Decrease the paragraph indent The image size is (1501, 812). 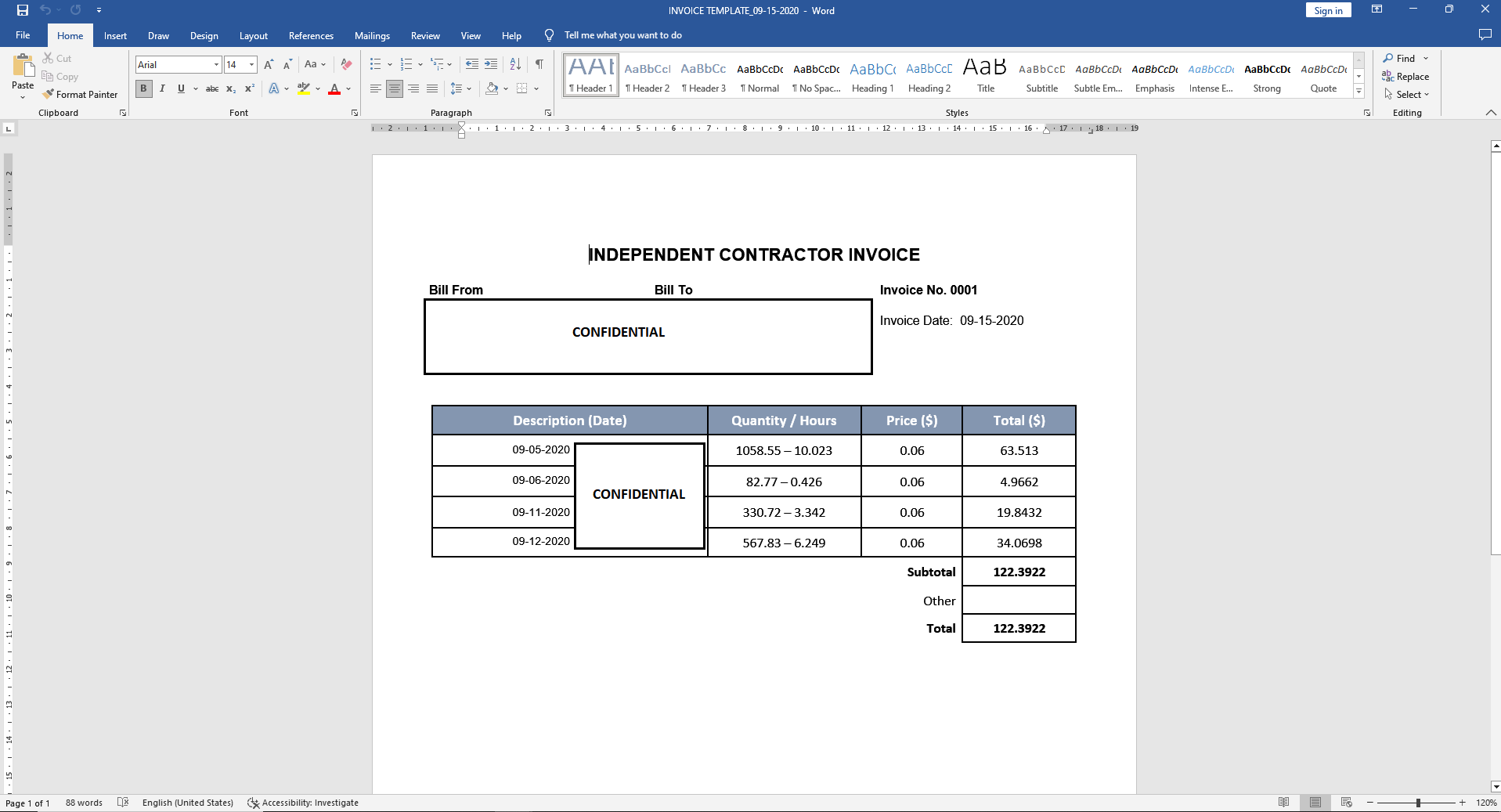click(x=471, y=65)
